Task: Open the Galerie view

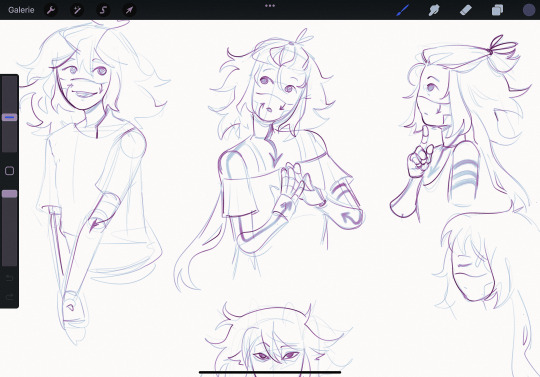Action: pyautogui.click(x=21, y=10)
